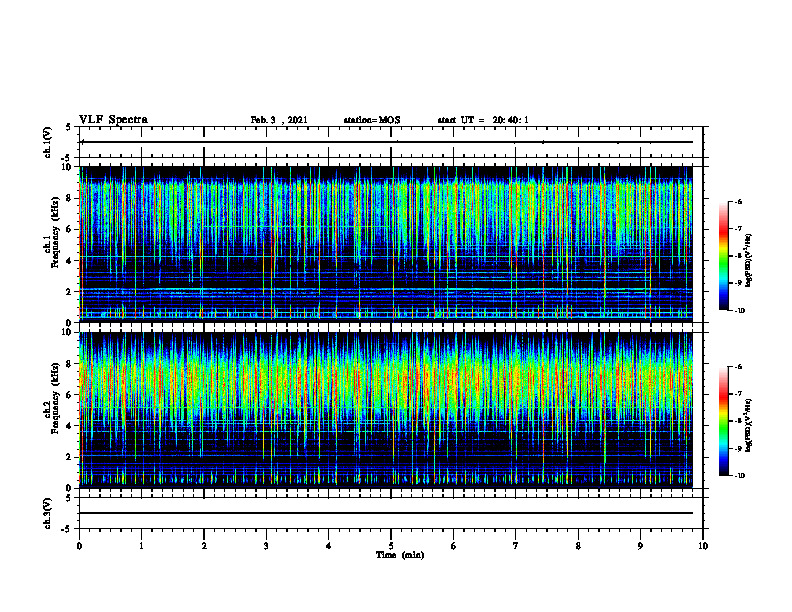Click the "VLF Spectra" plot title
This screenshot has width=792, height=612.
[113, 120]
